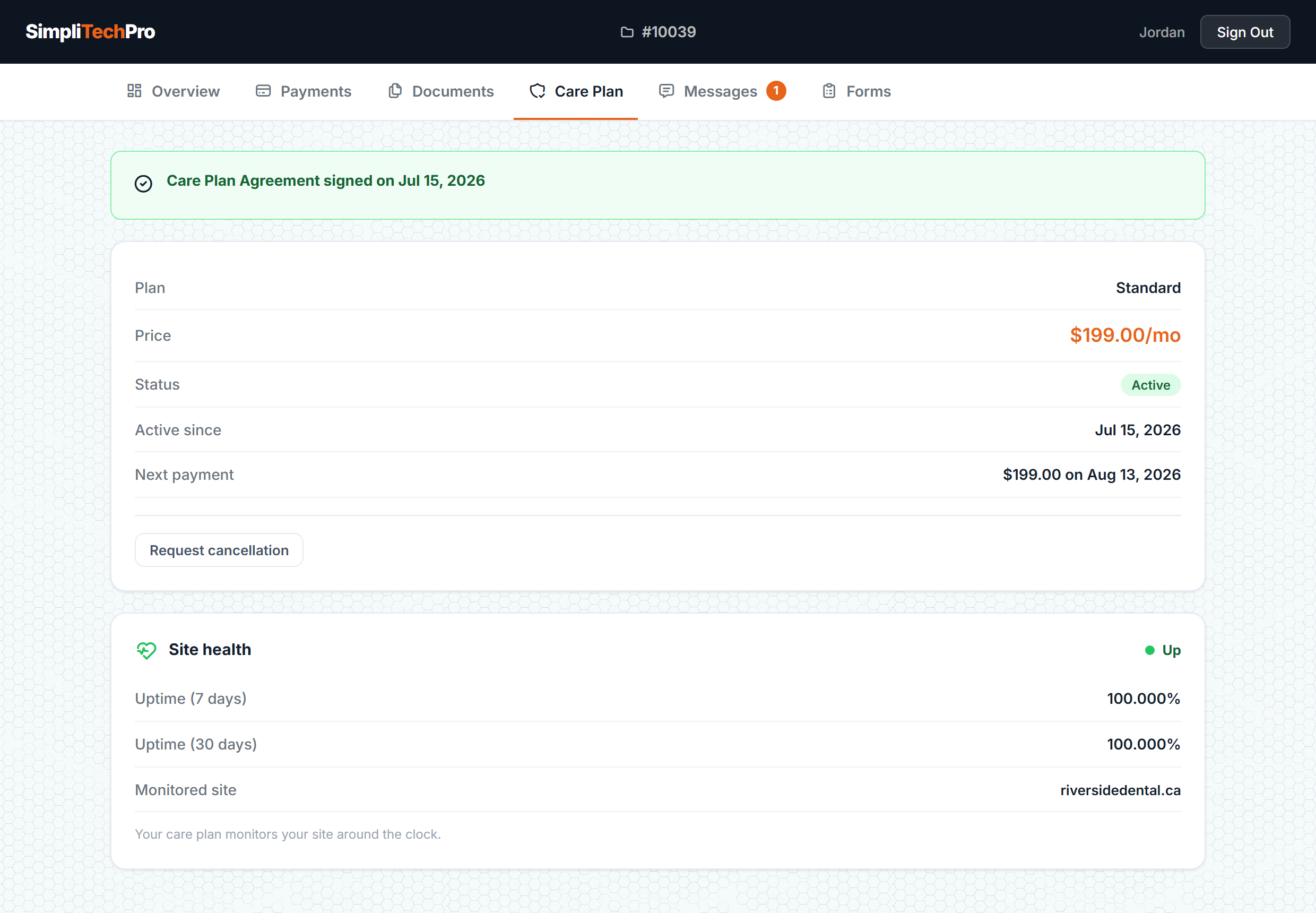Click the folder icon beside #10039
Image resolution: width=1316 pixels, height=913 pixels.
click(627, 32)
